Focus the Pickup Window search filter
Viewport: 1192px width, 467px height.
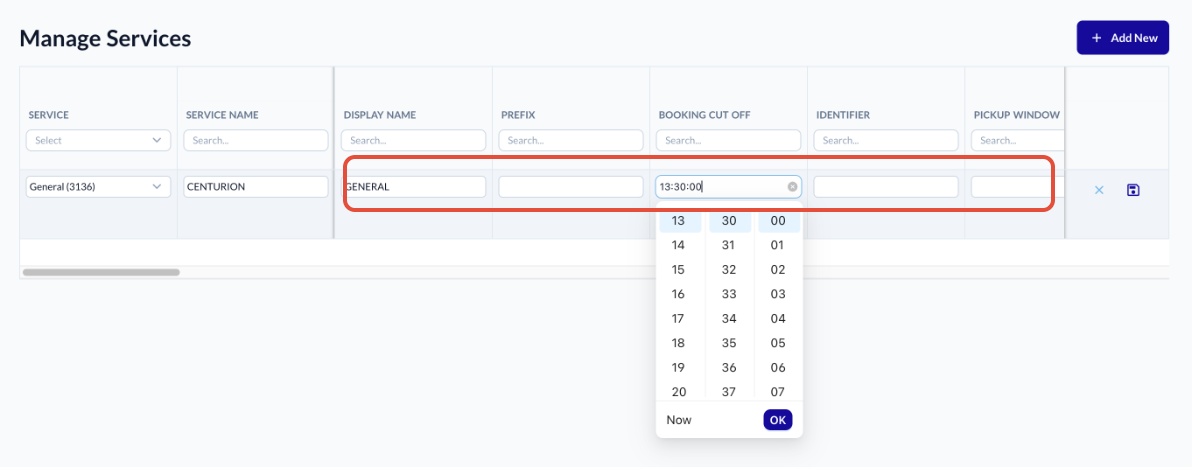[1017, 140]
